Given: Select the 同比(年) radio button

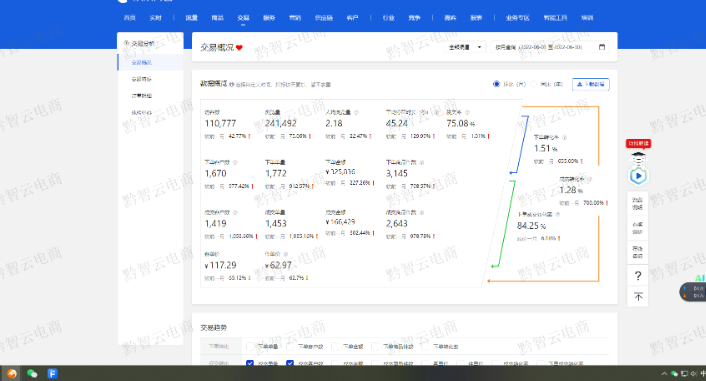Looking at the screenshot, I should [x=534, y=84].
